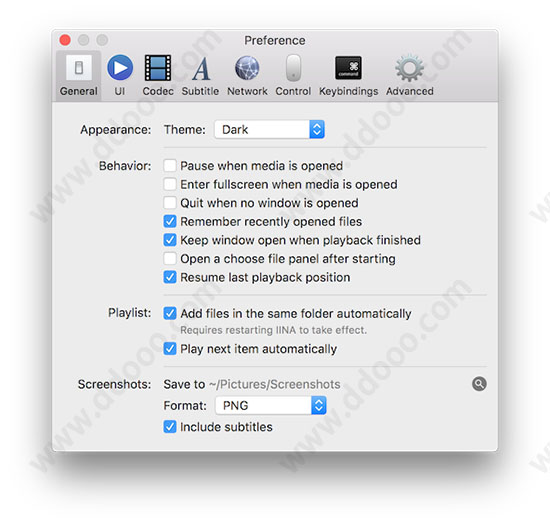Open Codec preferences filmstrip icon

pyautogui.click(x=158, y=68)
